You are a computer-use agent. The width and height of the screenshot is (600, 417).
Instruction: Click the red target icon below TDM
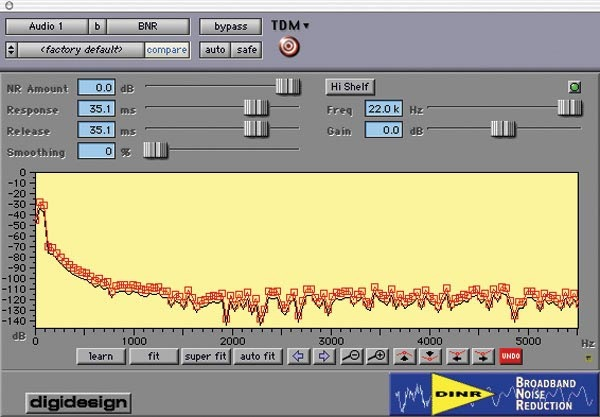click(286, 47)
